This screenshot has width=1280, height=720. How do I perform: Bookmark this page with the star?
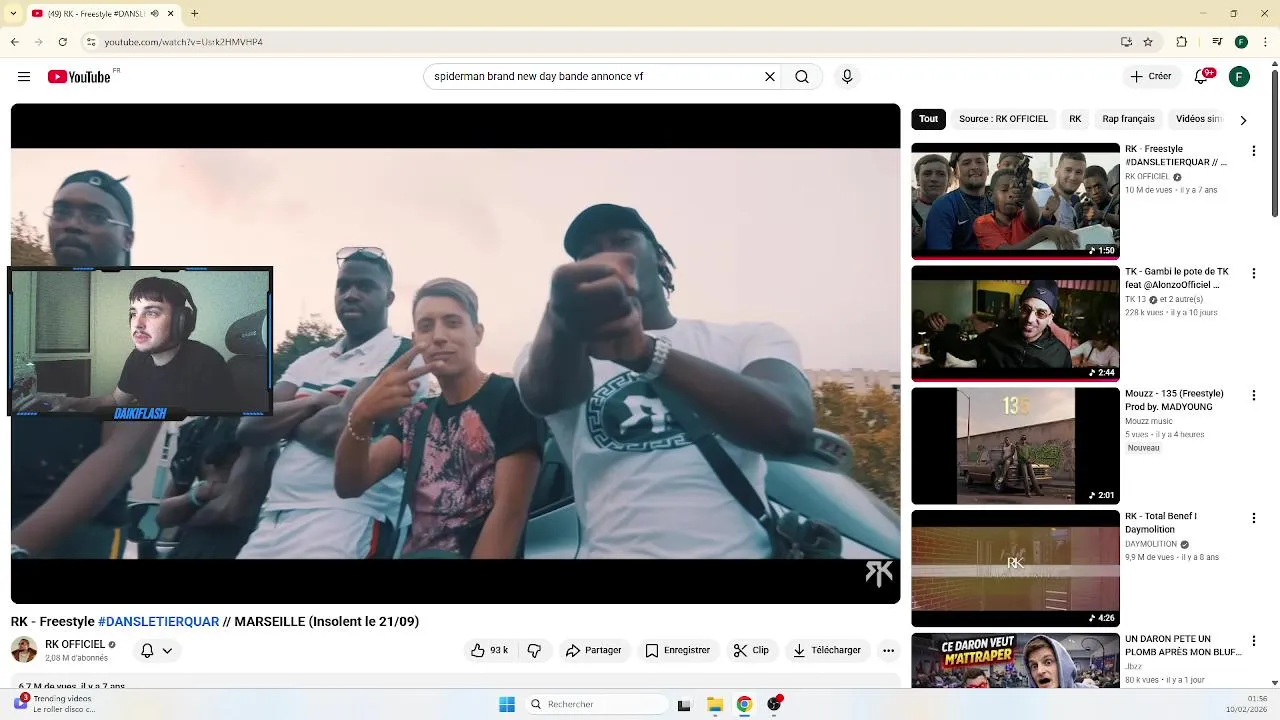coord(1148,42)
